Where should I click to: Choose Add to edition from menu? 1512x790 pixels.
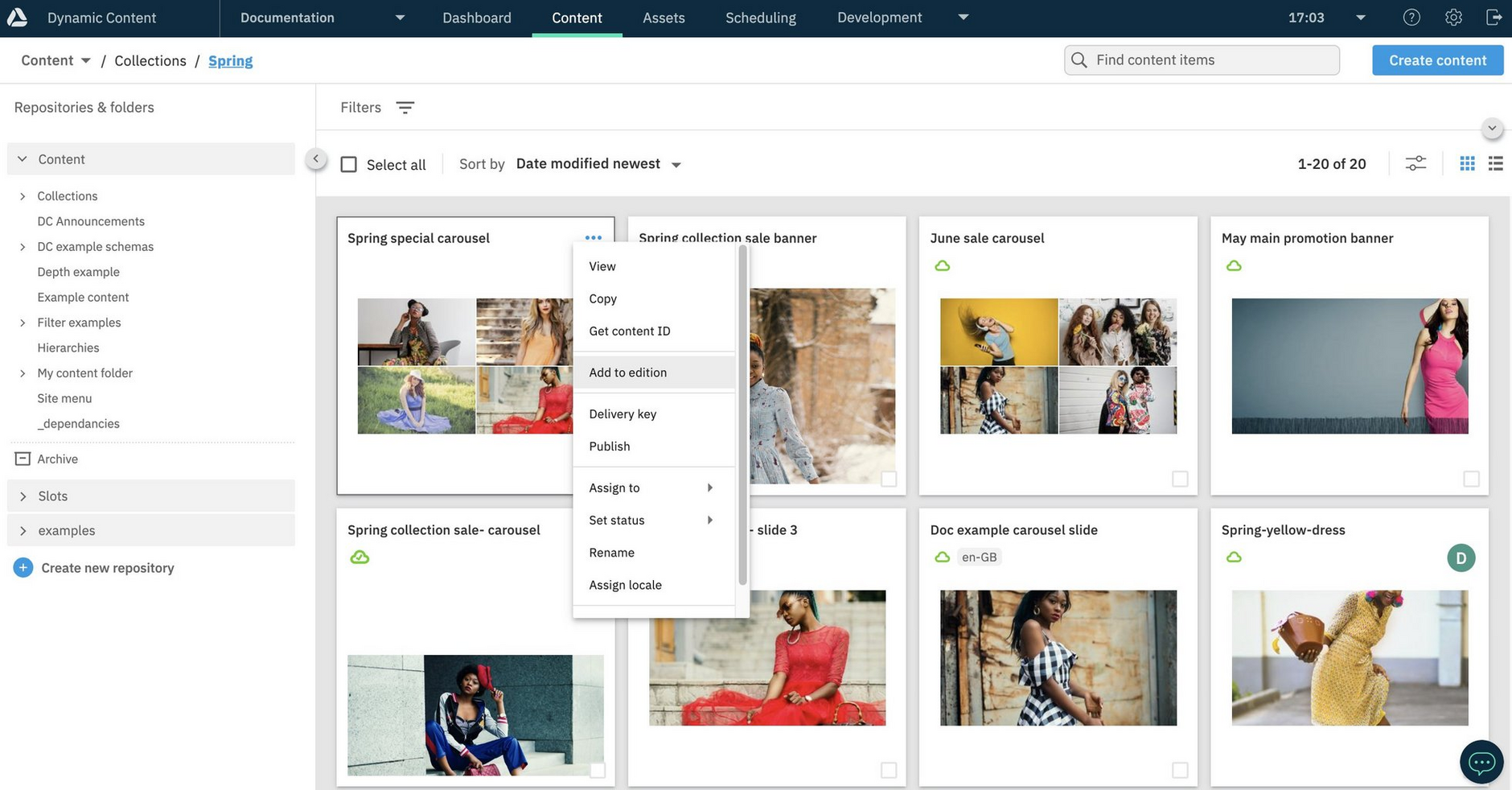(627, 372)
